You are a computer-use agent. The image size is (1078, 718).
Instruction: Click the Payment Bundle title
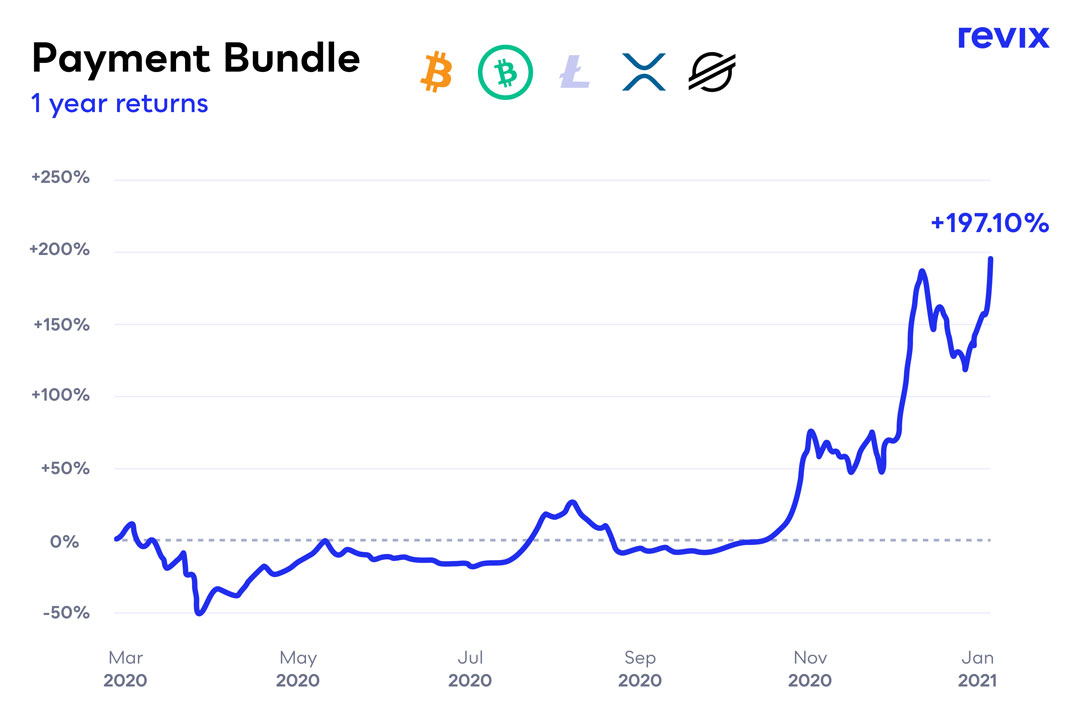tap(196, 59)
